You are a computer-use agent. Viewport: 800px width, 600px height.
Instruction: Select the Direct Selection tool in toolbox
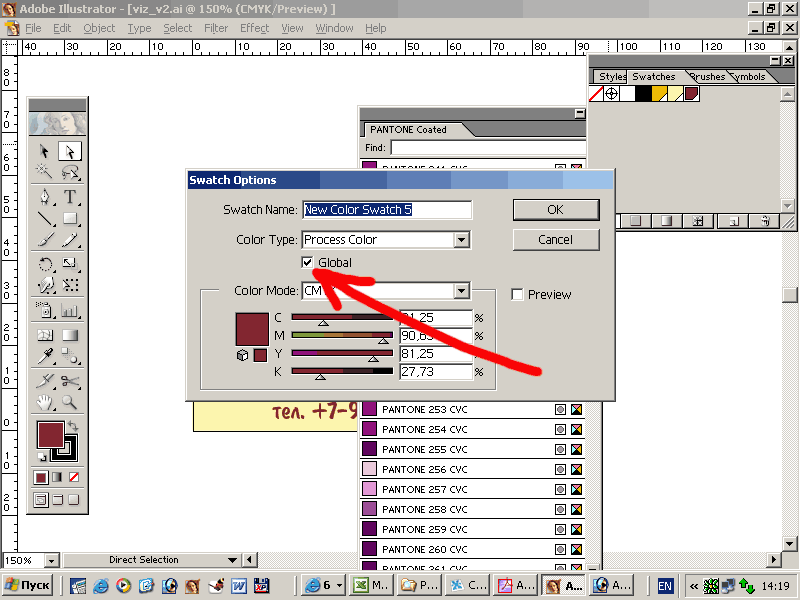pos(70,151)
